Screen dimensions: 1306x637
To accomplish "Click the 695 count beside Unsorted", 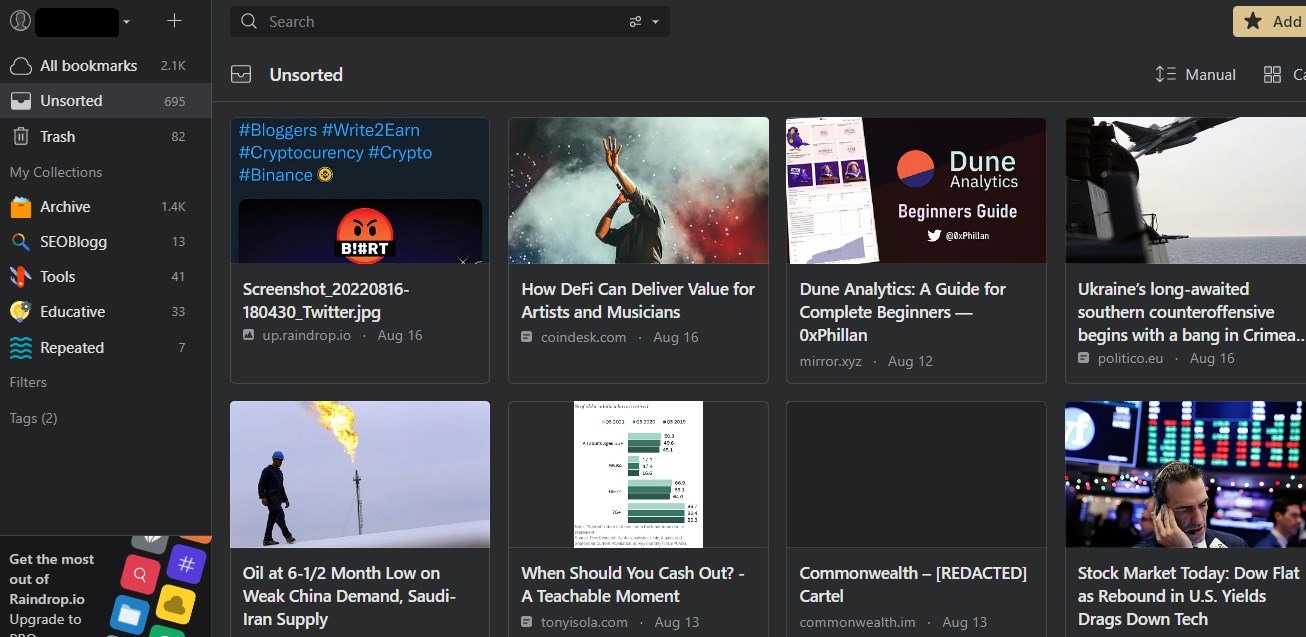I will click(175, 101).
